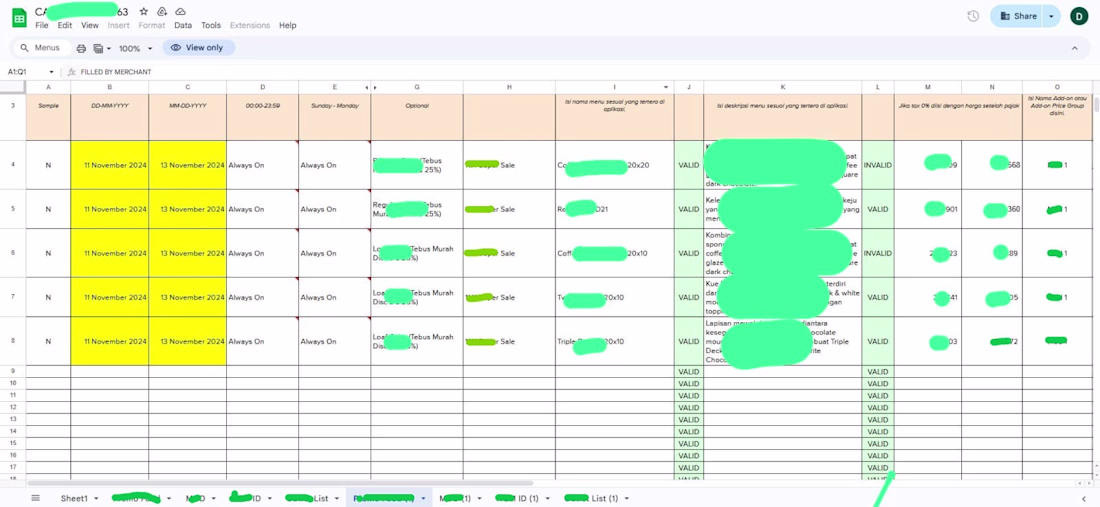Image resolution: width=1100 pixels, height=507 pixels.
Task: Open the Sheet1 tab dropdown arrow
Action: [98, 499]
